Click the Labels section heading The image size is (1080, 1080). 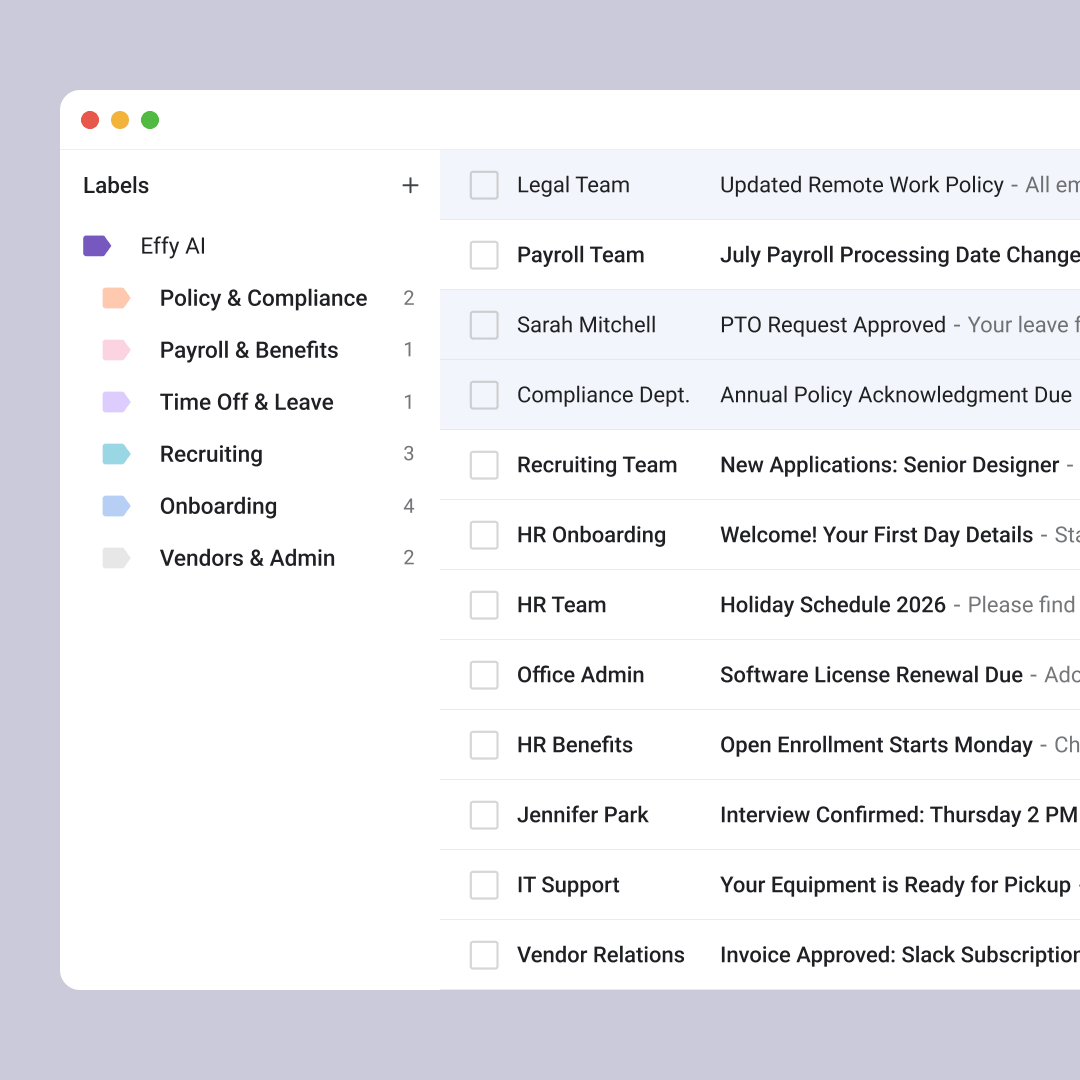116,185
